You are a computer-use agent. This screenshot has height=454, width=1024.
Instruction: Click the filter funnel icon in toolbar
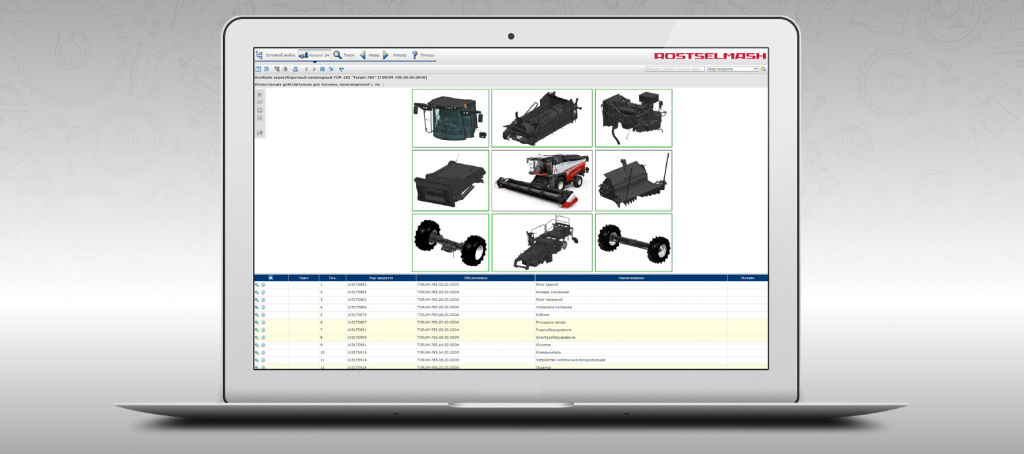341,69
